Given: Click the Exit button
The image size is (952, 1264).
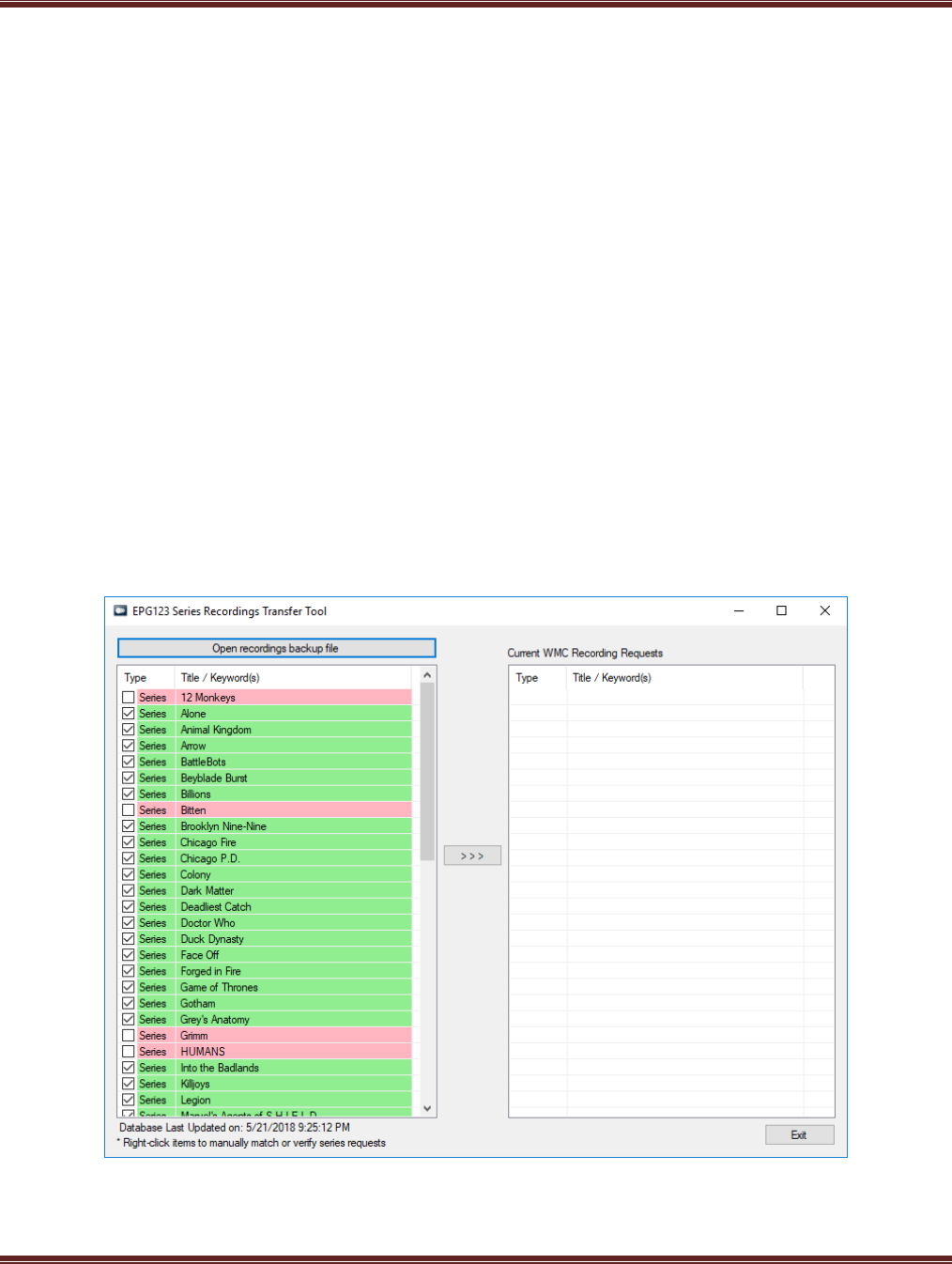Looking at the screenshot, I should pos(799,1134).
